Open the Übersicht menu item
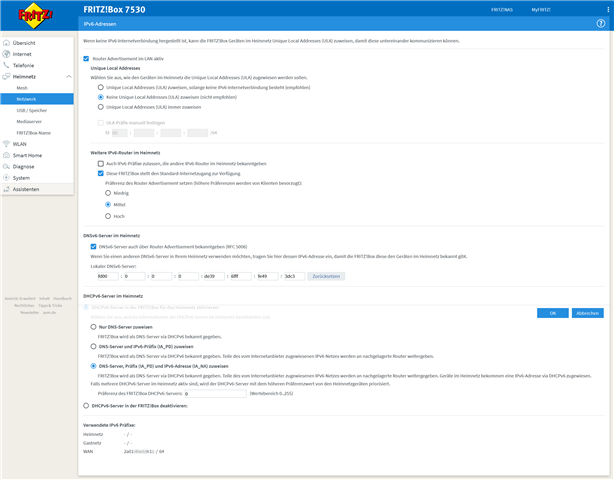Viewport: 614px width, 480px height. point(24,43)
